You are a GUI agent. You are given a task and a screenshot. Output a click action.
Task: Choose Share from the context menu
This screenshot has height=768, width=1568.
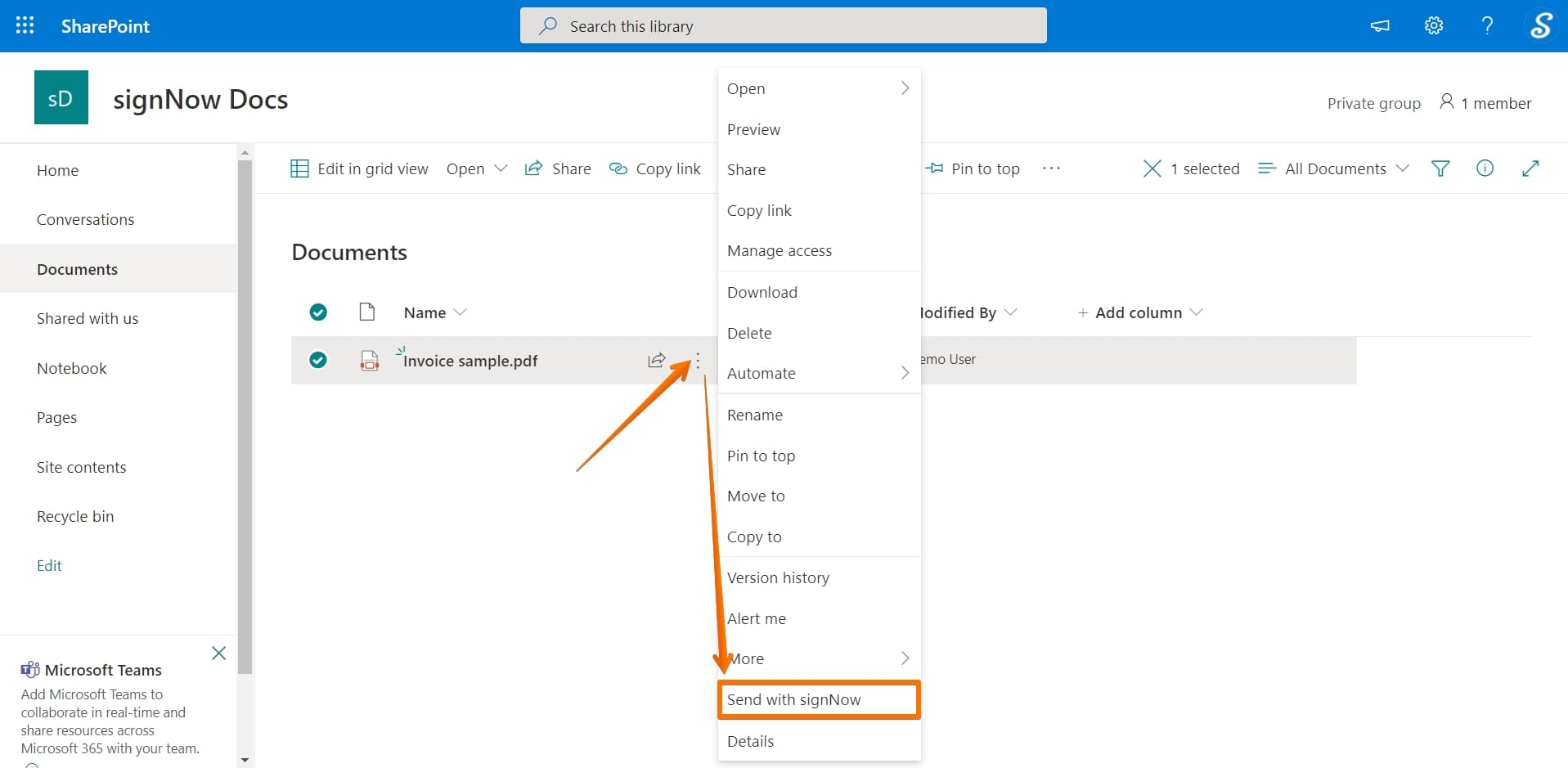(820, 169)
